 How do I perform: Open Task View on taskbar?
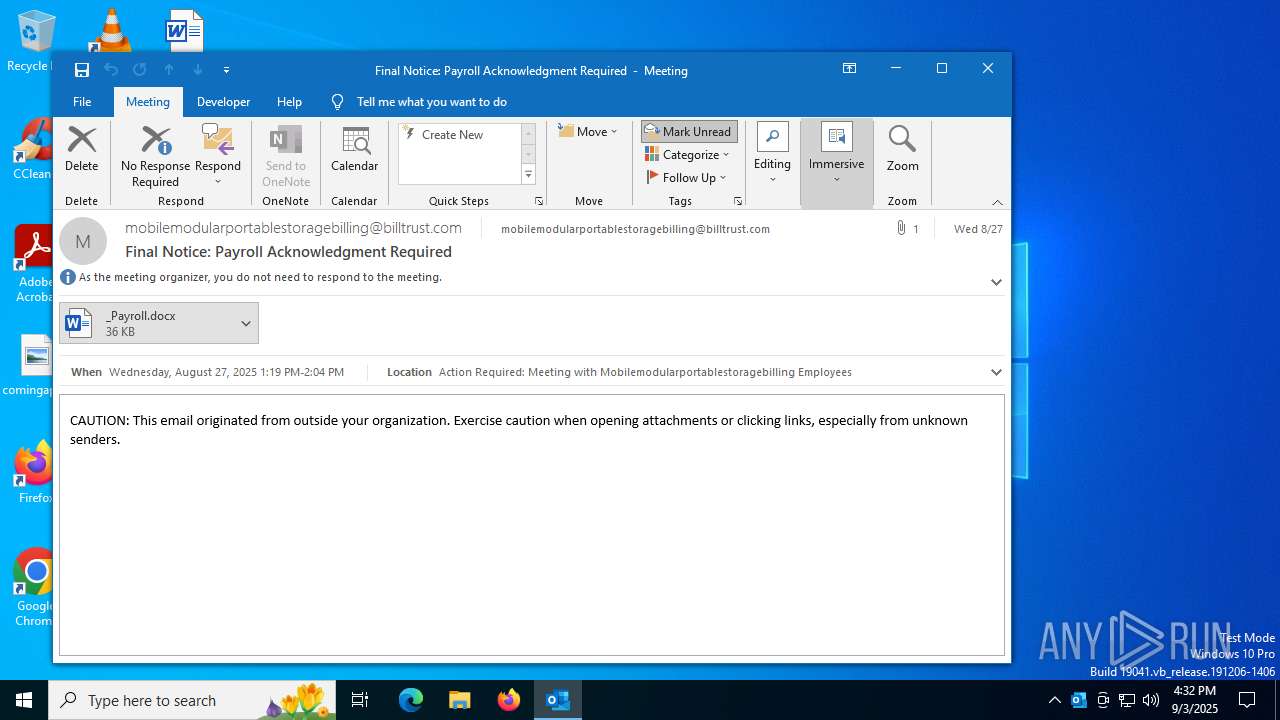click(x=360, y=700)
